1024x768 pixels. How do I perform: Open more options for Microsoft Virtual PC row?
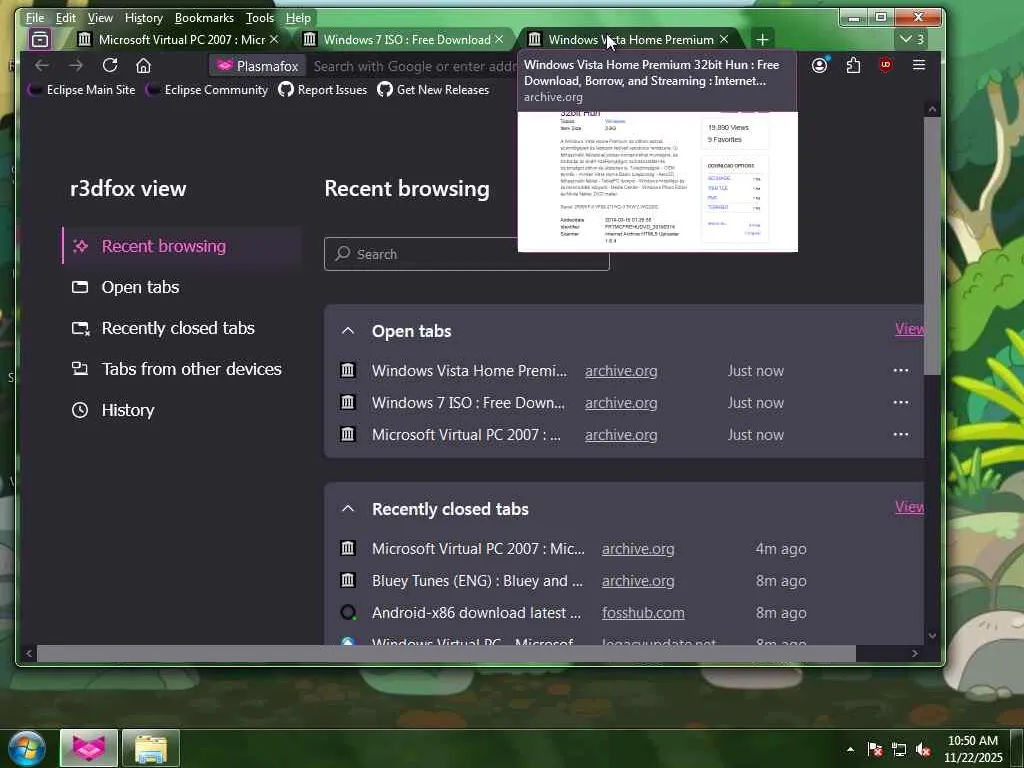(901, 434)
